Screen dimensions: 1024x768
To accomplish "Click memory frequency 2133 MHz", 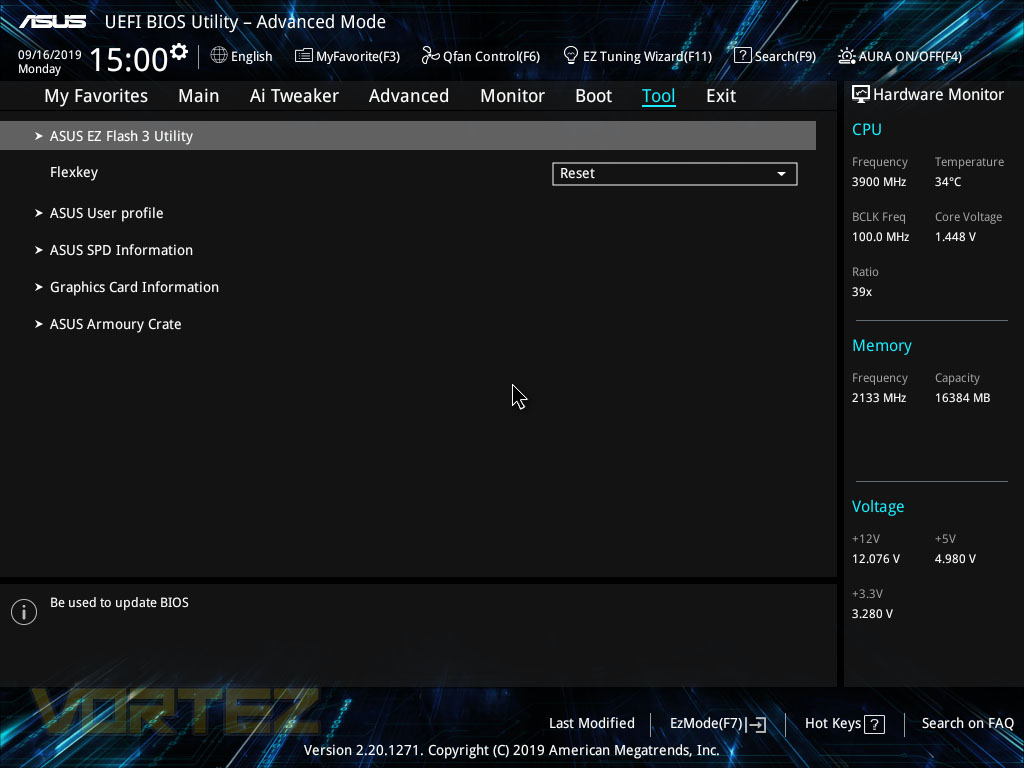I will click(x=879, y=398).
